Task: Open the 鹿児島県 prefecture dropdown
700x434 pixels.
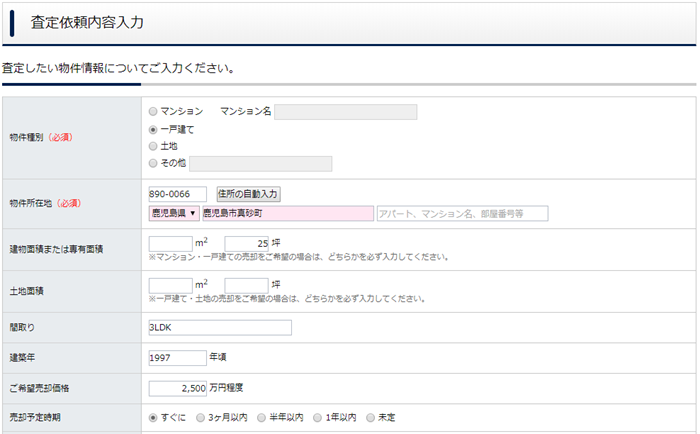Action: (174, 213)
